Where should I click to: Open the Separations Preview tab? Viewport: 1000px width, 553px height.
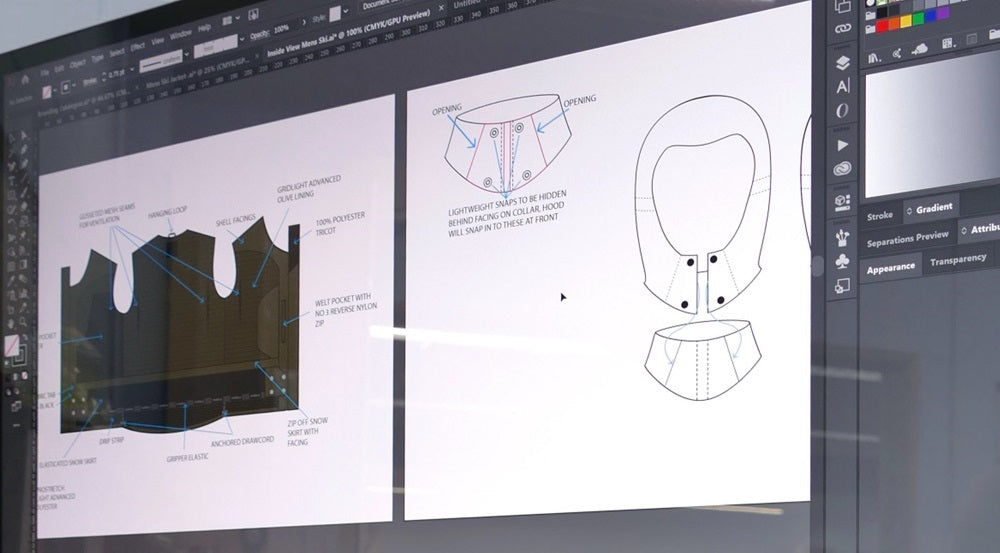click(x=907, y=236)
